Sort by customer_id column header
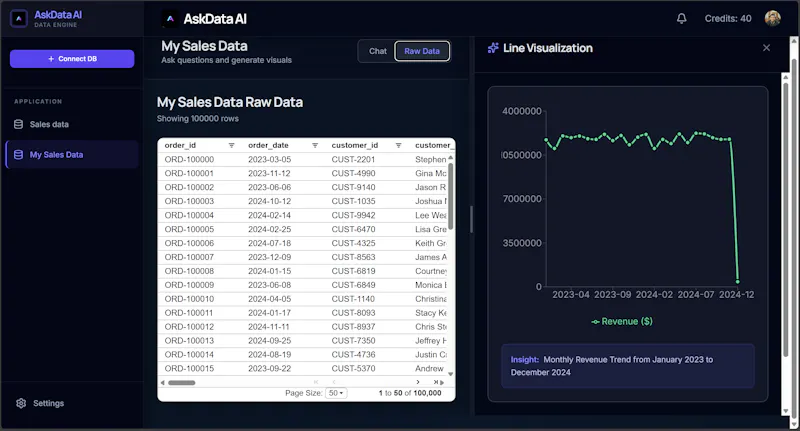This screenshot has height=431, width=800. (355, 145)
